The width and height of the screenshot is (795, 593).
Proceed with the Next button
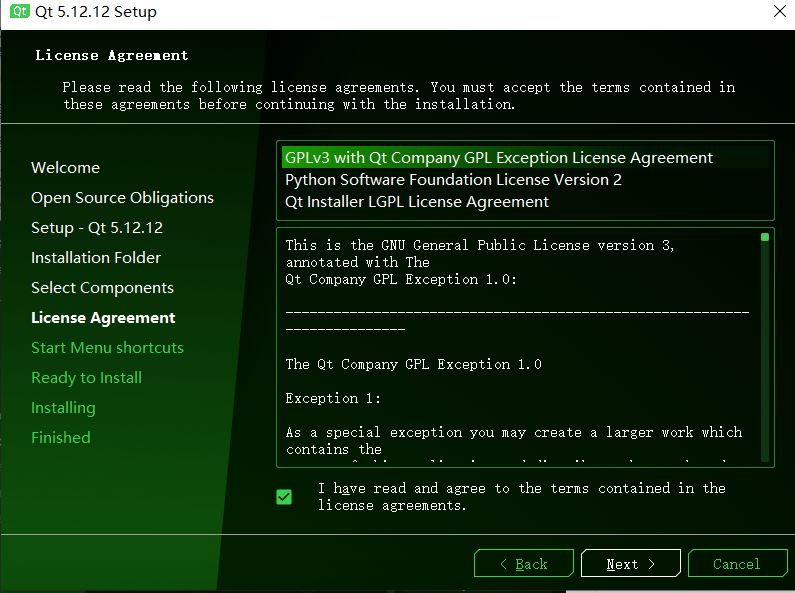pos(631,564)
